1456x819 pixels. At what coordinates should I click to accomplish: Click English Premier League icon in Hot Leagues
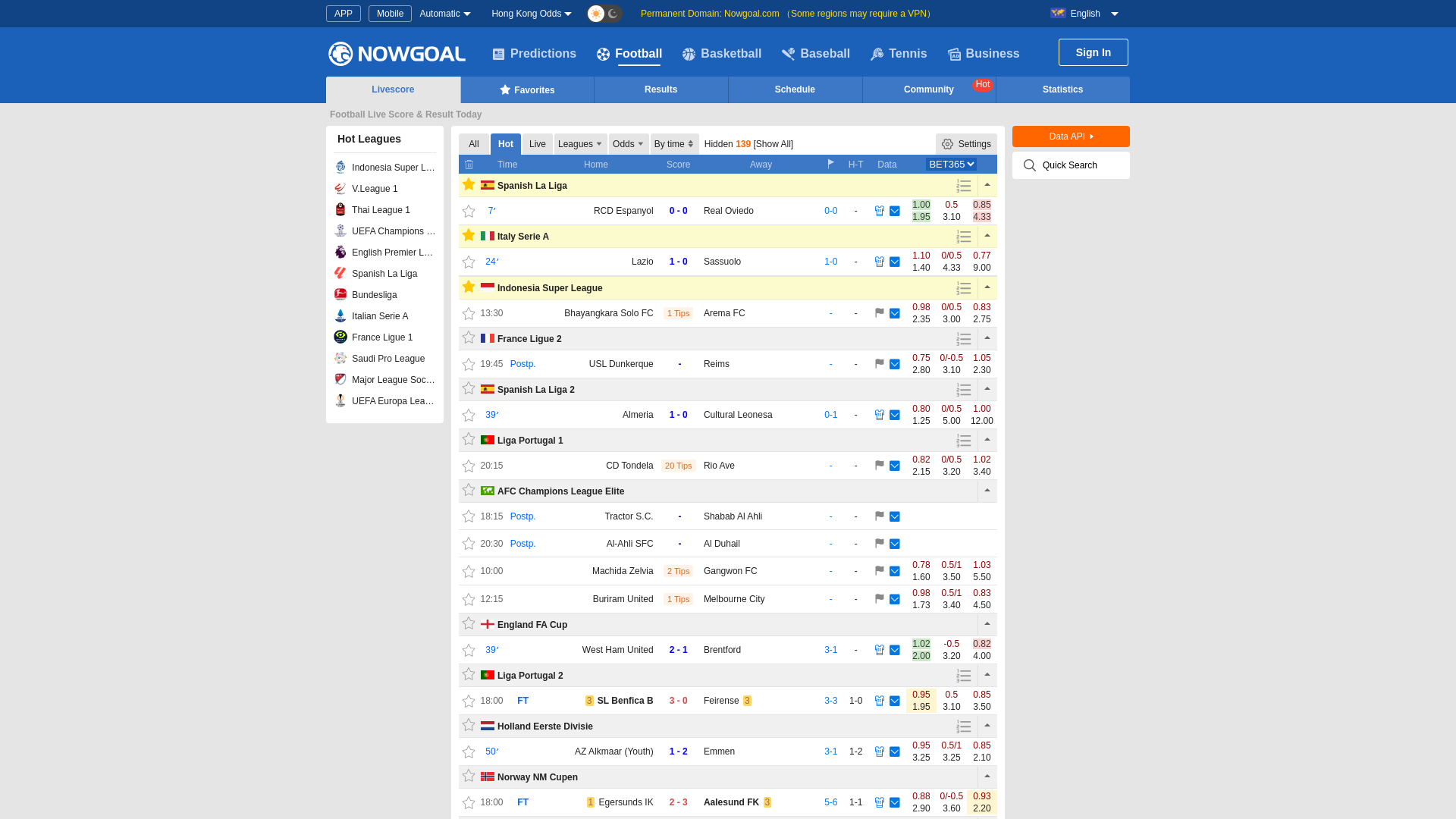coord(340,252)
